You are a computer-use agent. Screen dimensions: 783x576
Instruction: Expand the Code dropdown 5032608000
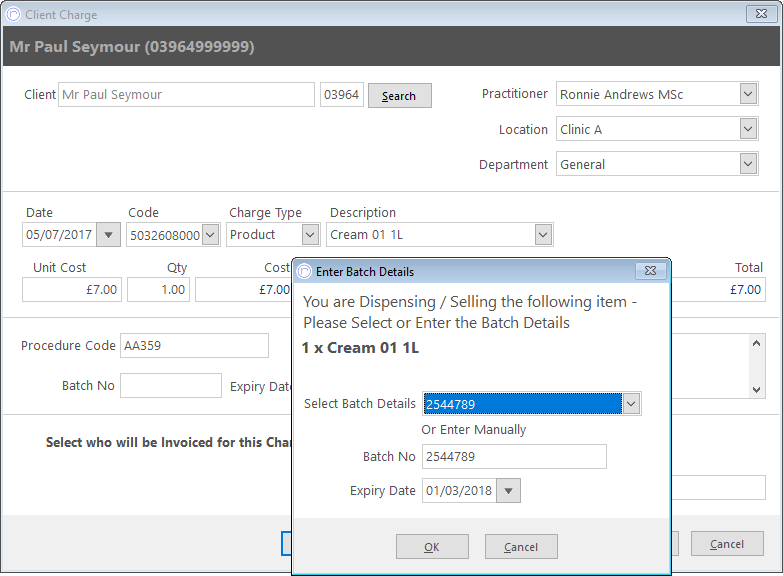click(x=210, y=235)
